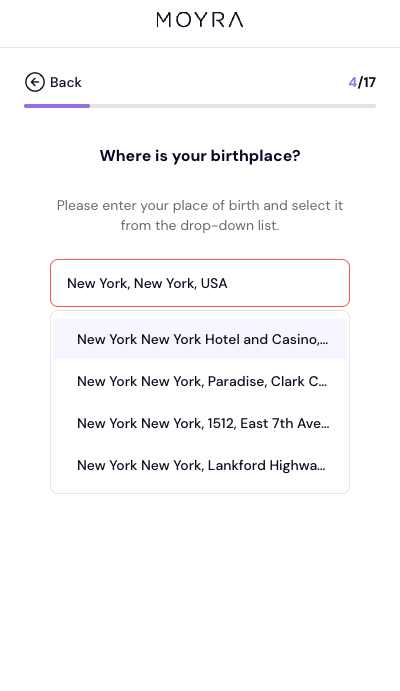Click the 'Where is your birthplace?' heading
Screen dimensions: 400x691
[x=200, y=156]
